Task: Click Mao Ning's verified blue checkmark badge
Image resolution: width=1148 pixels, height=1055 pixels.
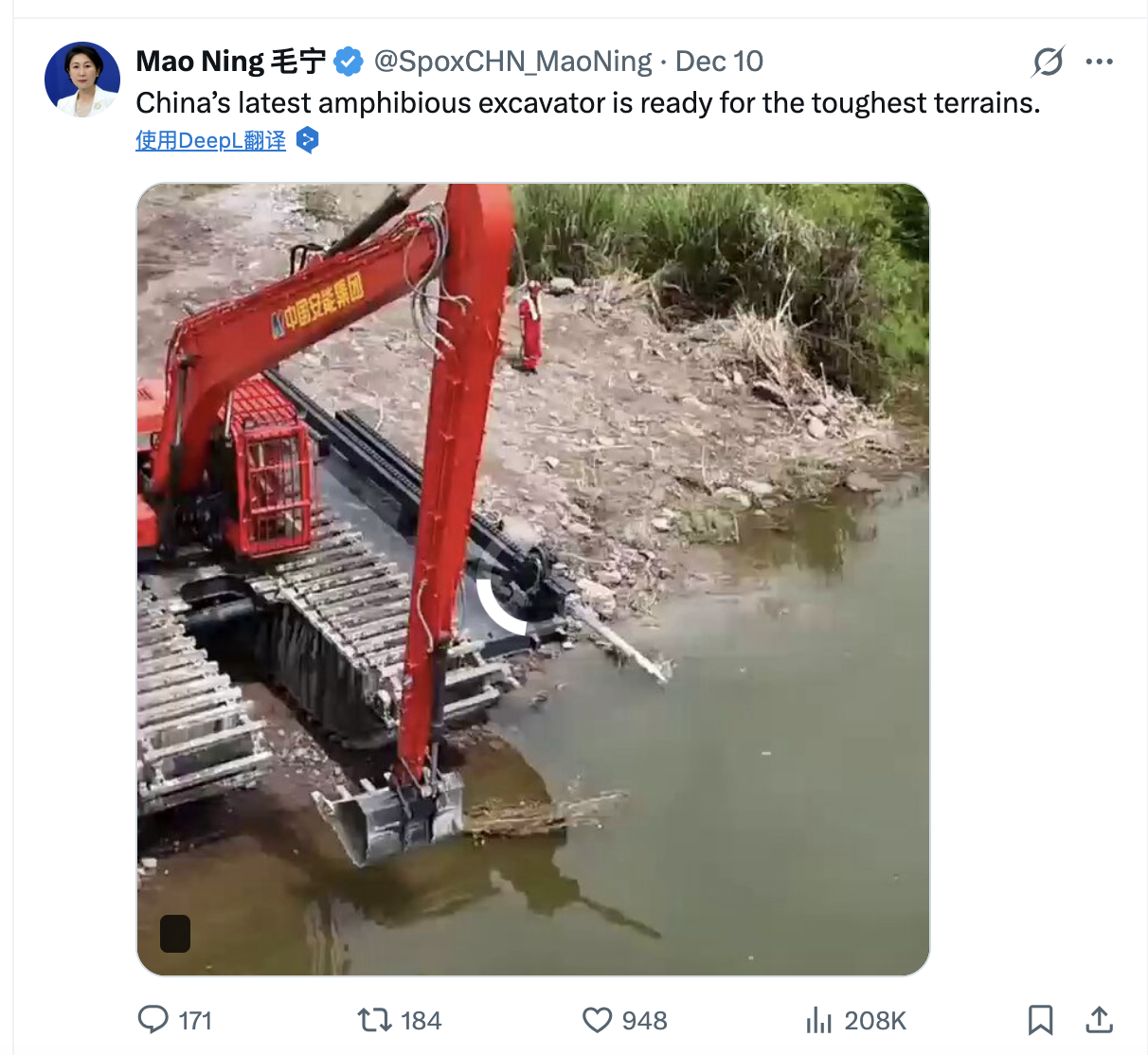Action: pos(349,60)
